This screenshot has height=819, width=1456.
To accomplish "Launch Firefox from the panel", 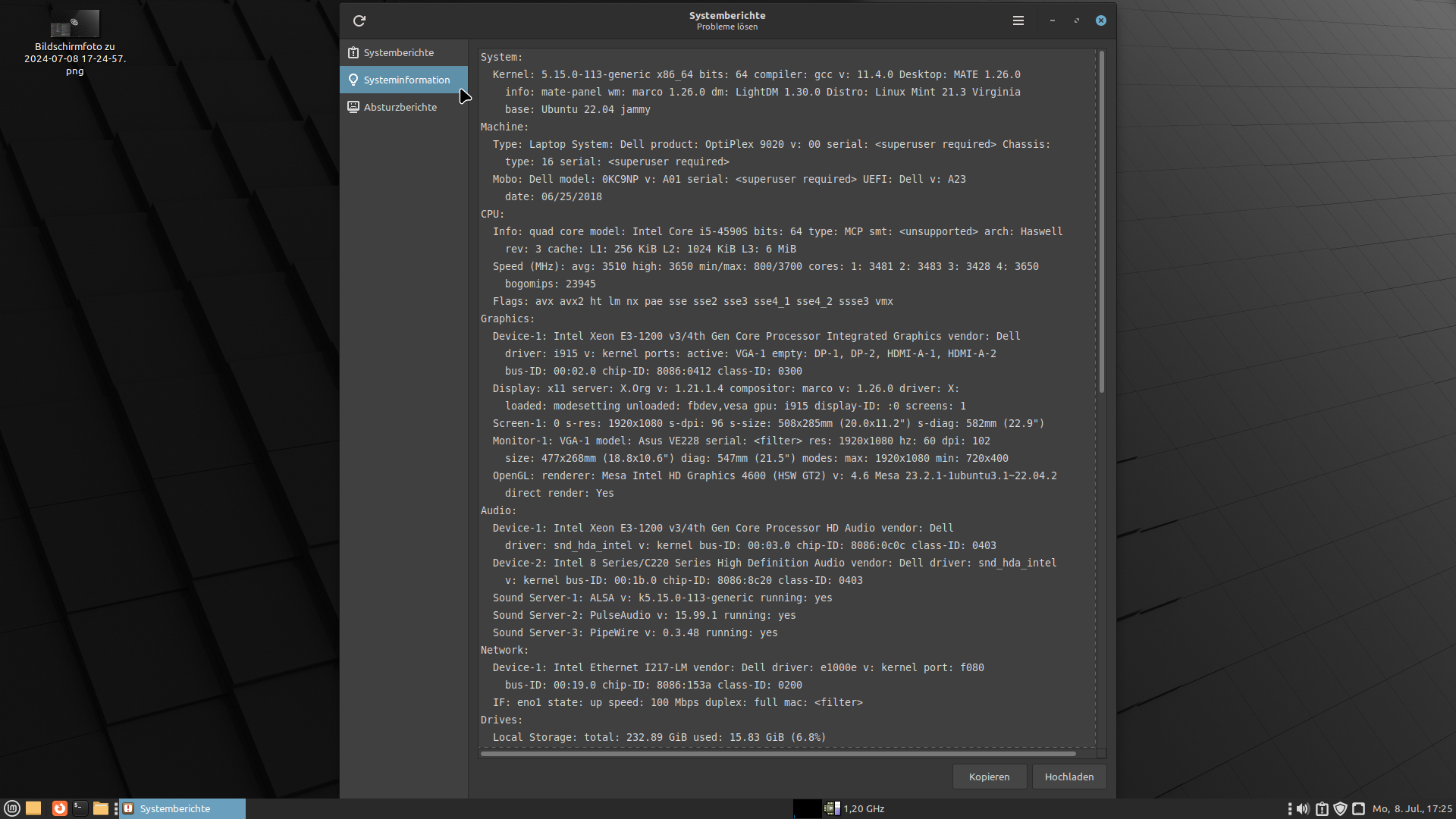I will click(x=59, y=808).
